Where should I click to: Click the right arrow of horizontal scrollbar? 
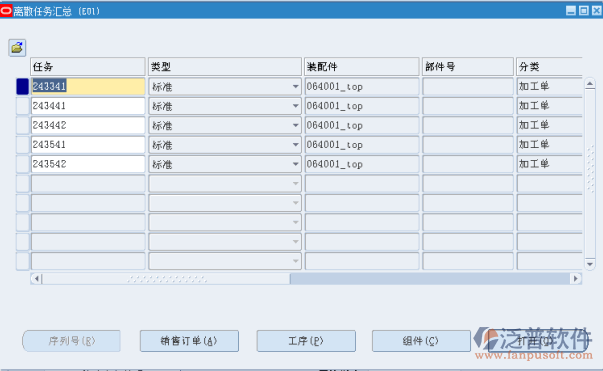pyautogui.click(x=576, y=279)
